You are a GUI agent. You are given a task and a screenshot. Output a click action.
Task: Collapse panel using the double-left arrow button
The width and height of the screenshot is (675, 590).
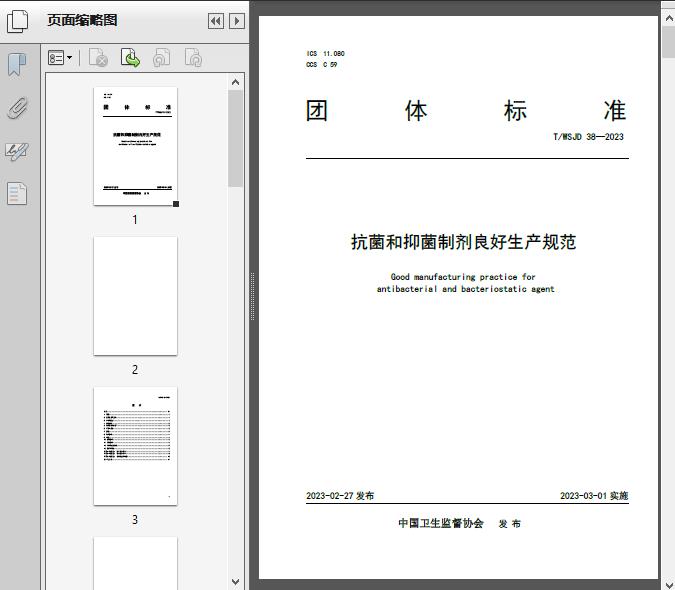point(215,21)
